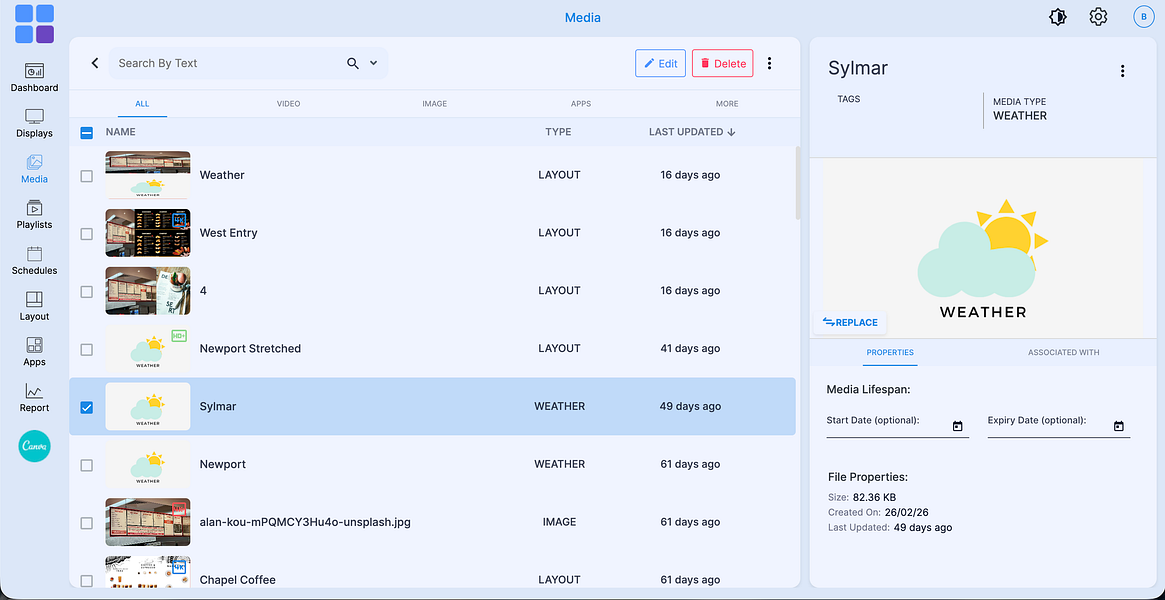This screenshot has height=600, width=1165.
Task: Sort by TYPE column header
Action: (558, 132)
